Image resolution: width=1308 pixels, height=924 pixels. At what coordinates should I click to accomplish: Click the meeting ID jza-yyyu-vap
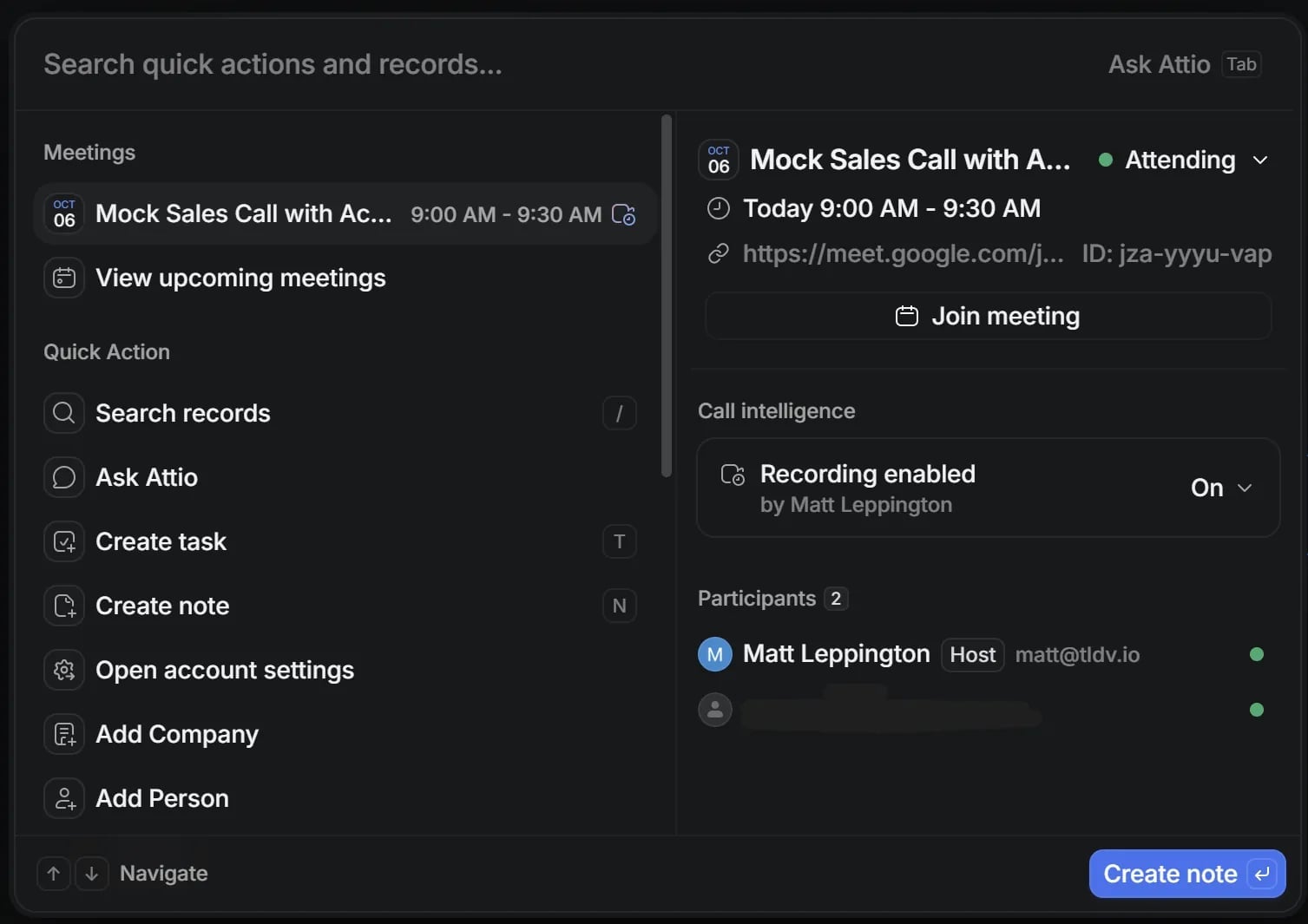(x=1177, y=253)
